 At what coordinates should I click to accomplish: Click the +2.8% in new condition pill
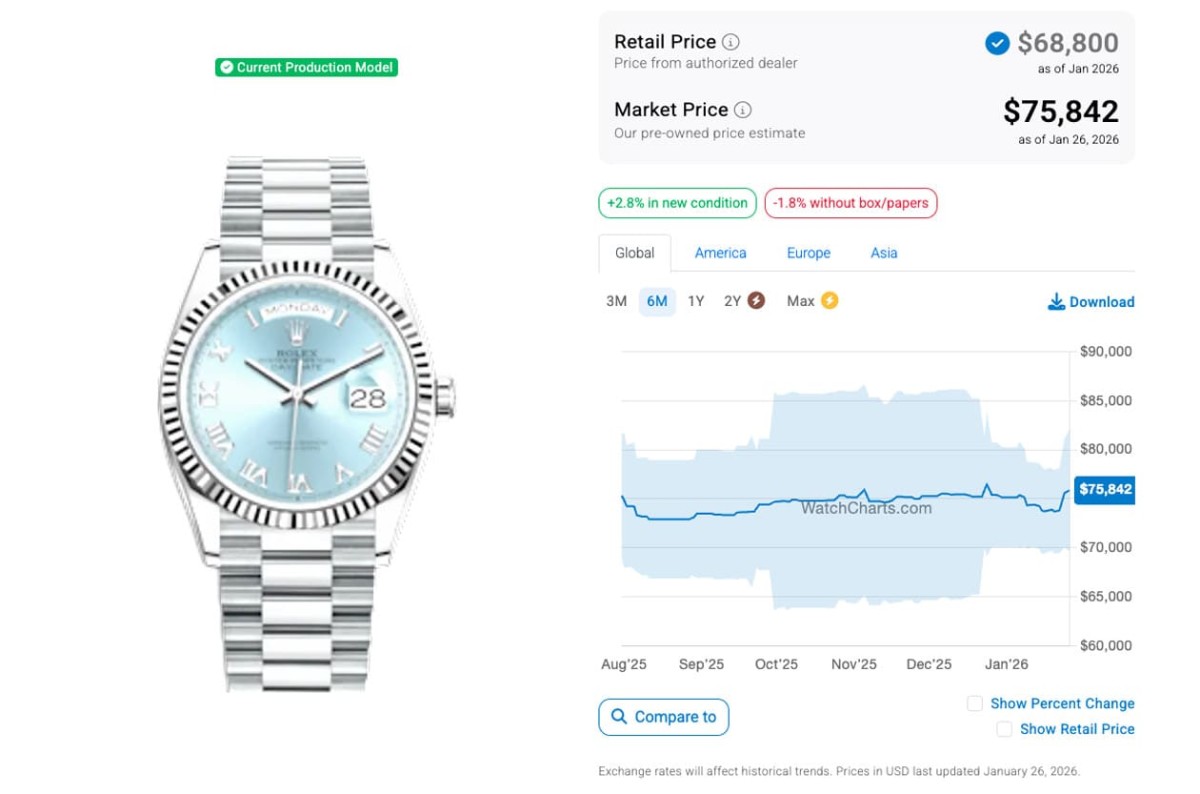tap(677, 203)
